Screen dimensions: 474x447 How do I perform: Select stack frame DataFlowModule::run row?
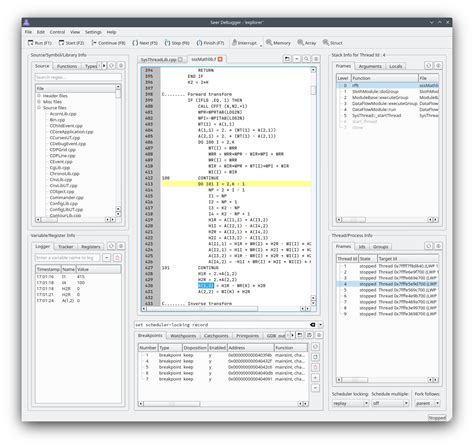(387, 109)
